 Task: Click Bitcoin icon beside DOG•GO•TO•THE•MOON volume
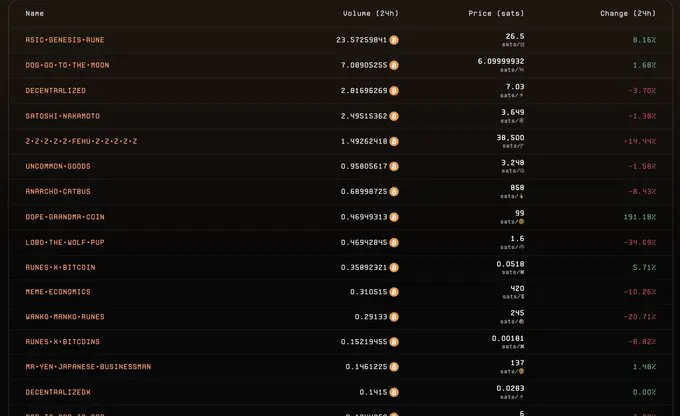pos(394,65)
